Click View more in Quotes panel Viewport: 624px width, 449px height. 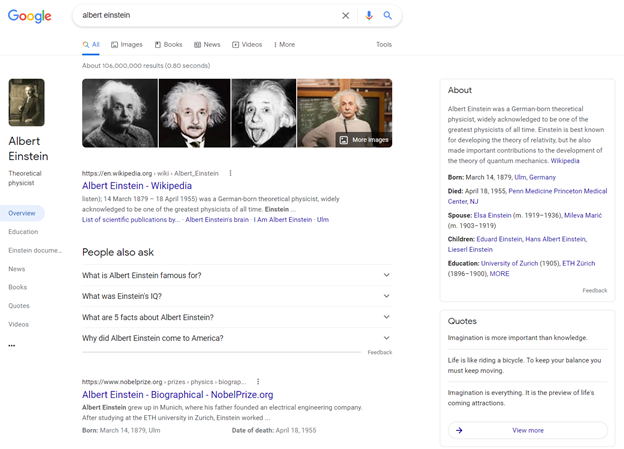point(528,430)
